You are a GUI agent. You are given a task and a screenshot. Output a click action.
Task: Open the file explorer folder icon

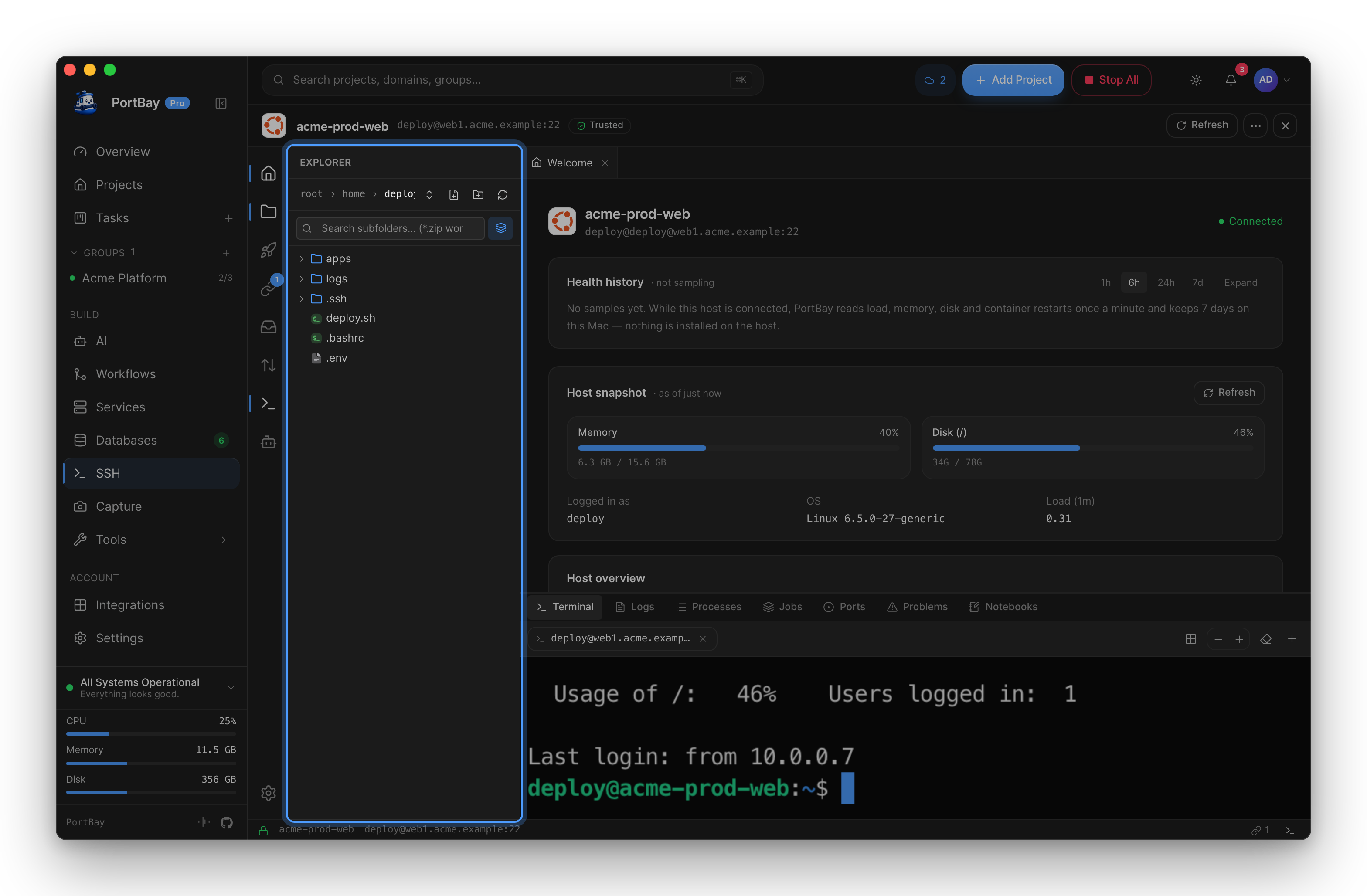tap(268, 211)
